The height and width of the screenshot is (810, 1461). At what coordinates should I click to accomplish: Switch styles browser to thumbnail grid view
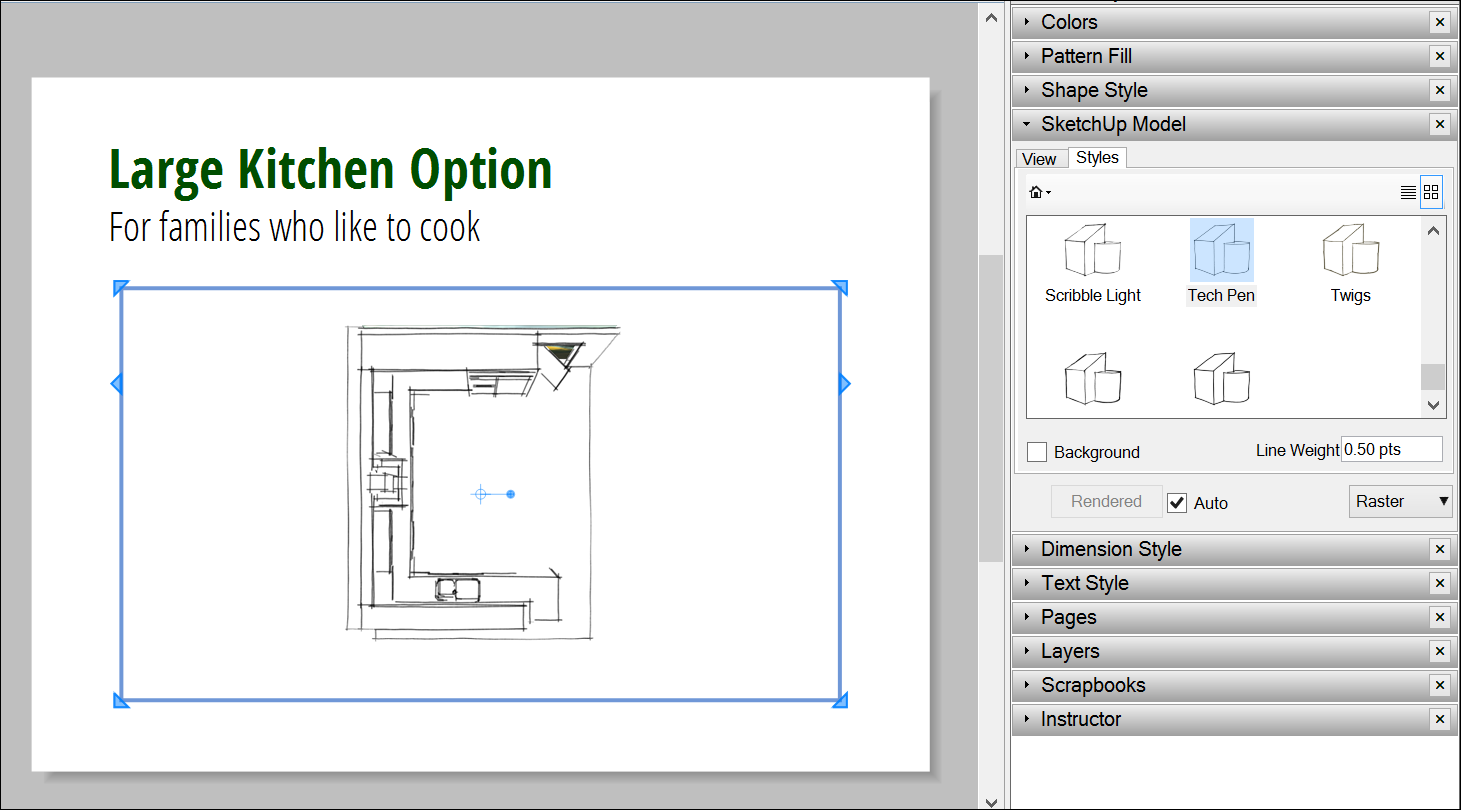[1431, 192]
